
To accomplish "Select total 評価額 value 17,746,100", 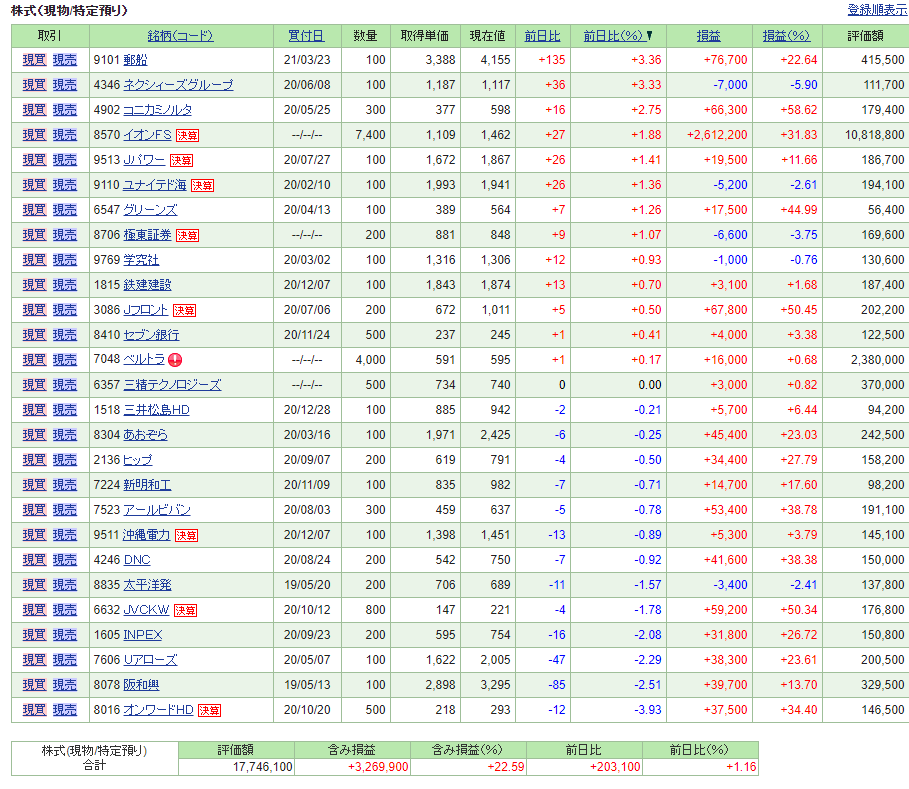I will point(263,767).
